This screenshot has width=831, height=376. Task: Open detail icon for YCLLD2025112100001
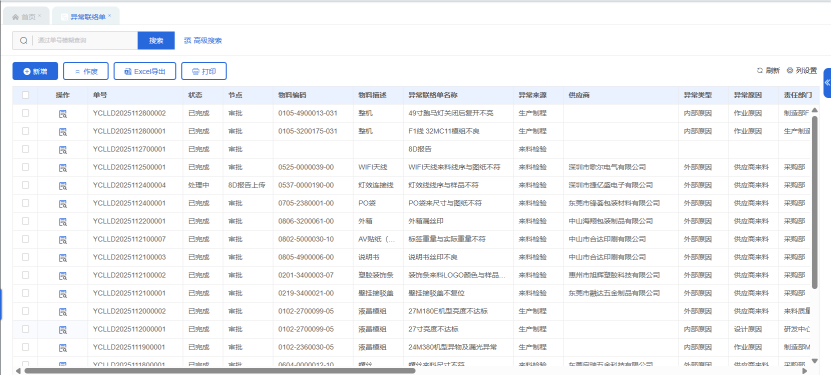pos(63,294)
